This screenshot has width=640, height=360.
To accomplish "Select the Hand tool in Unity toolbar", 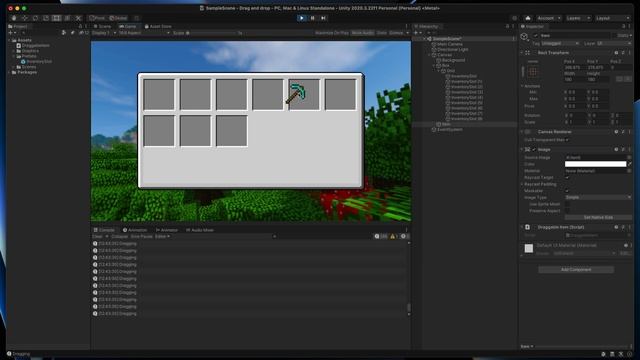I will [14, 18].
